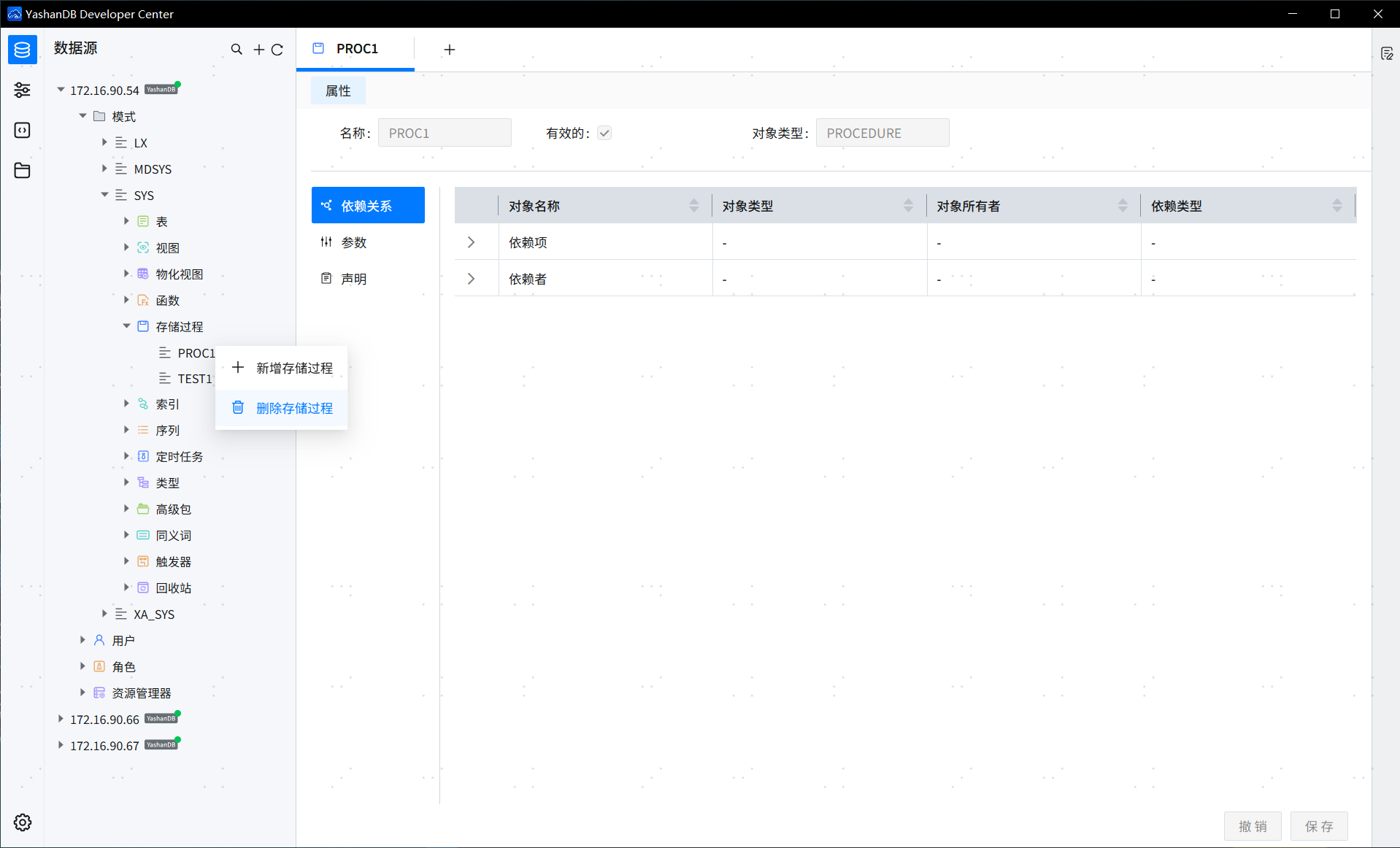
Task: Expand the 依赖项 row
Action: click(472, 242)
